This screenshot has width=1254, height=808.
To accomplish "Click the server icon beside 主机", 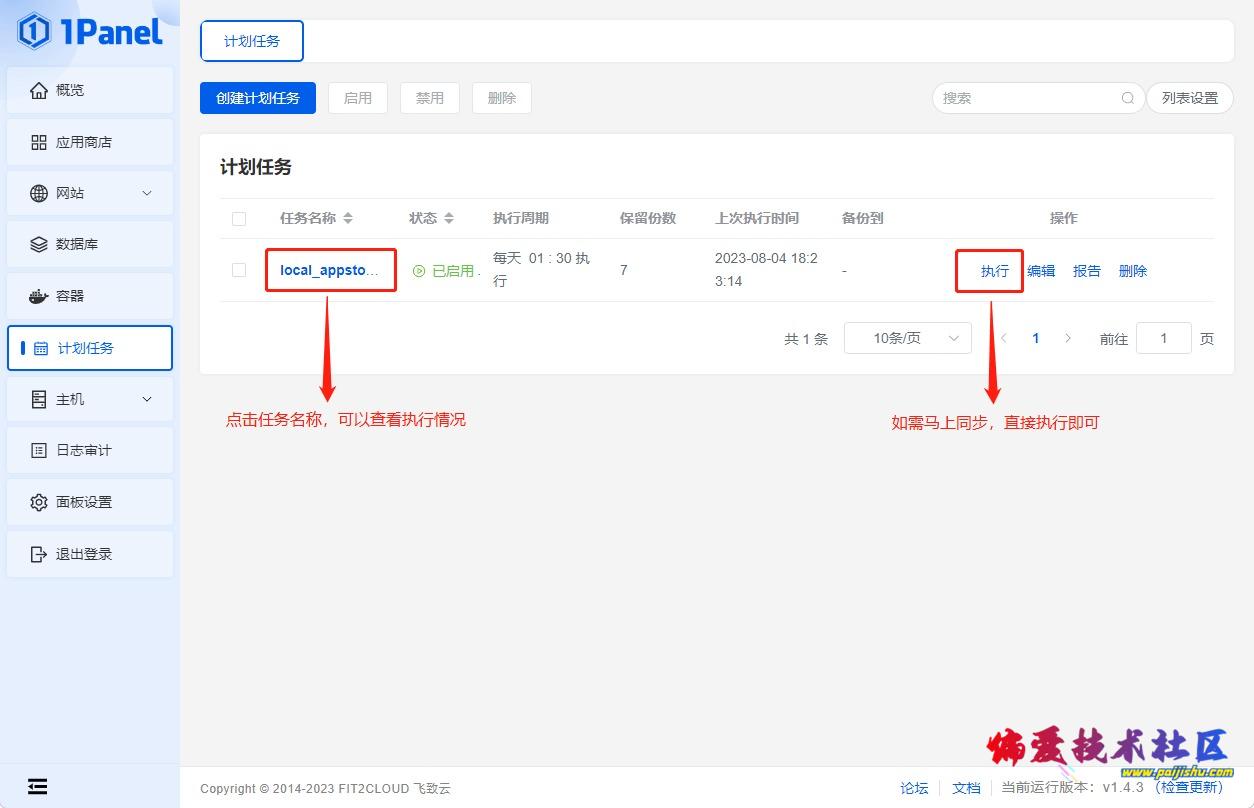I will [39, 399].
